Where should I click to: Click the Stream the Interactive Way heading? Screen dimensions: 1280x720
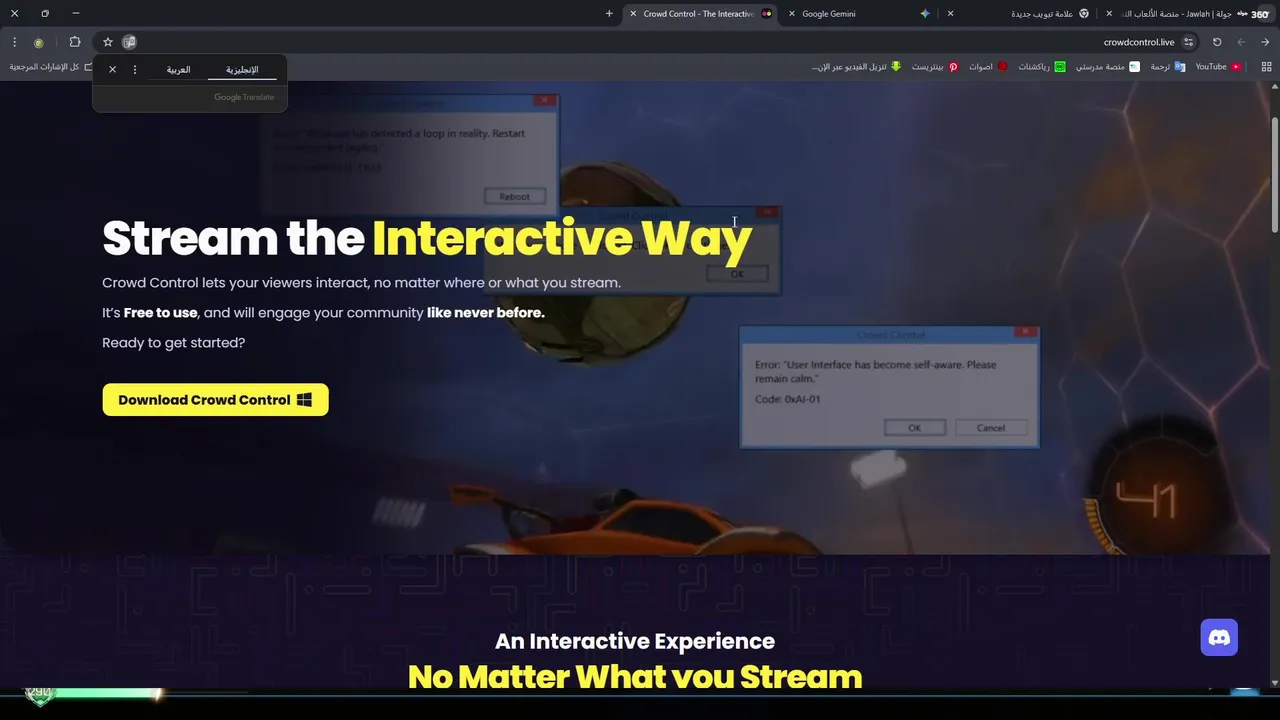click(427, 238)
